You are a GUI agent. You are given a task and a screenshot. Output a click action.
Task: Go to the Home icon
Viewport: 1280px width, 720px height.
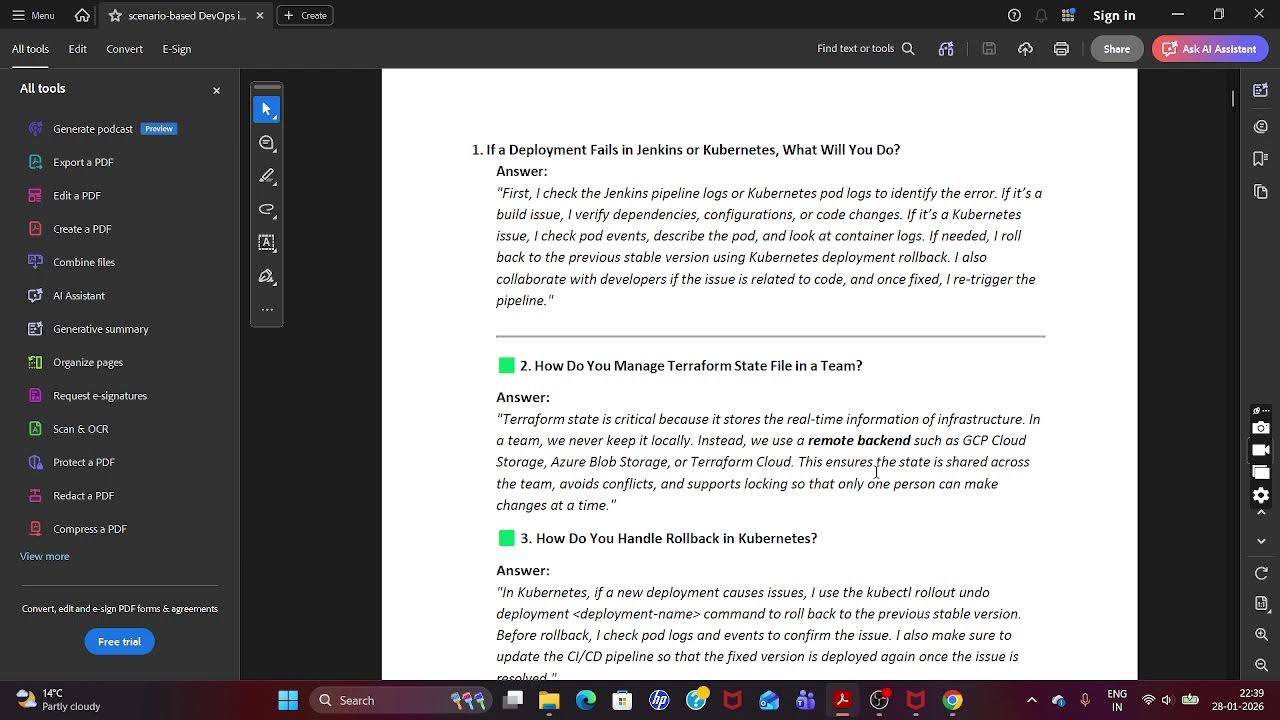click(82, 15)
